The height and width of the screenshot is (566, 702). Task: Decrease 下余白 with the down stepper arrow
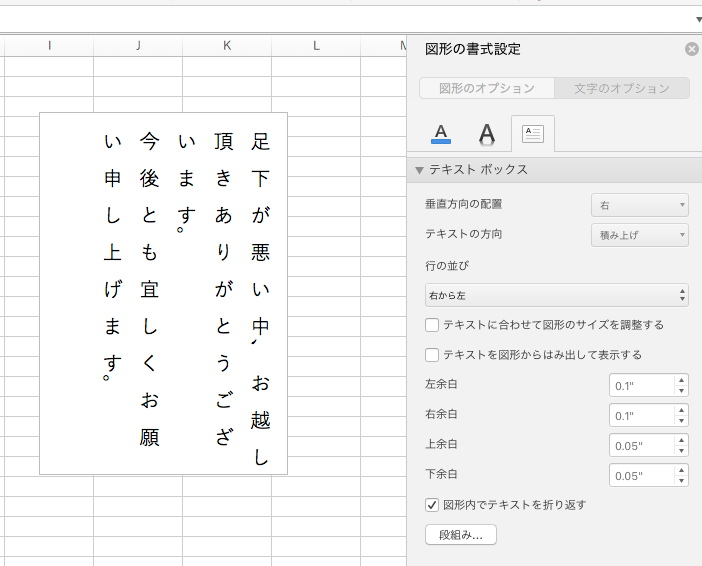681,481
